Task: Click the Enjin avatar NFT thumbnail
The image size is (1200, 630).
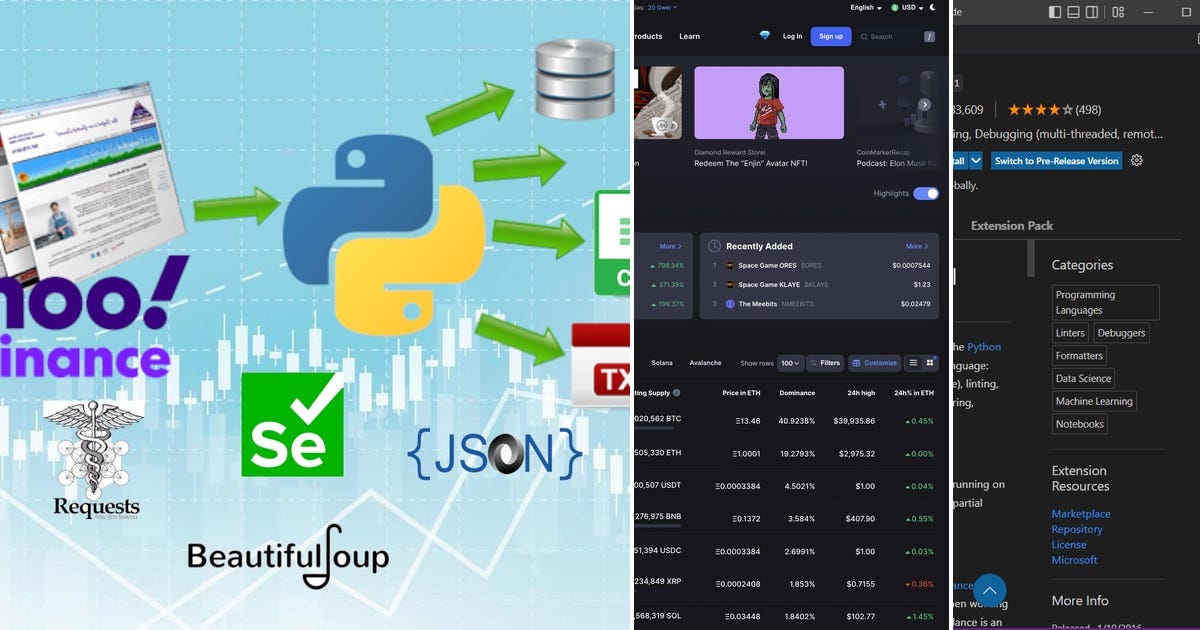Action: [x=769, y=101]
